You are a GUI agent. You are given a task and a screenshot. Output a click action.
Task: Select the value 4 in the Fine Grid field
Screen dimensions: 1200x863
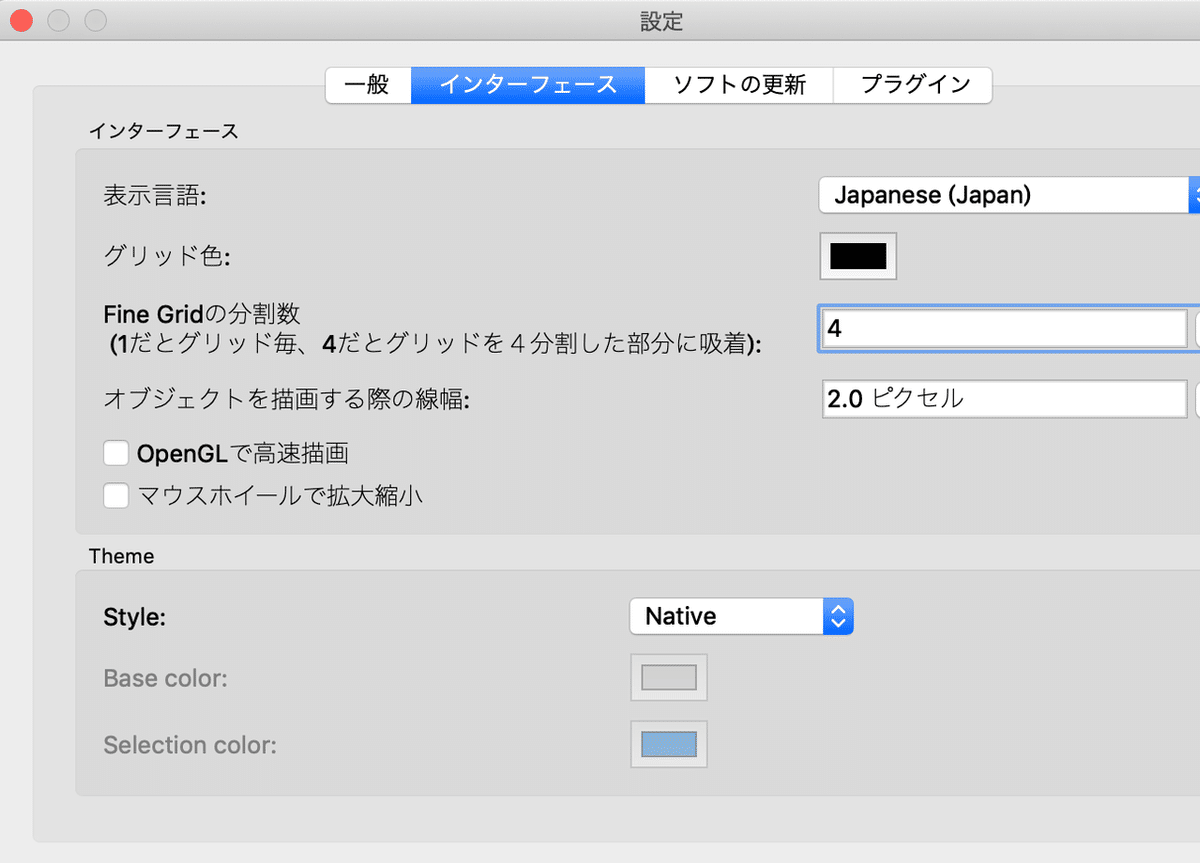pos(1000,327)
